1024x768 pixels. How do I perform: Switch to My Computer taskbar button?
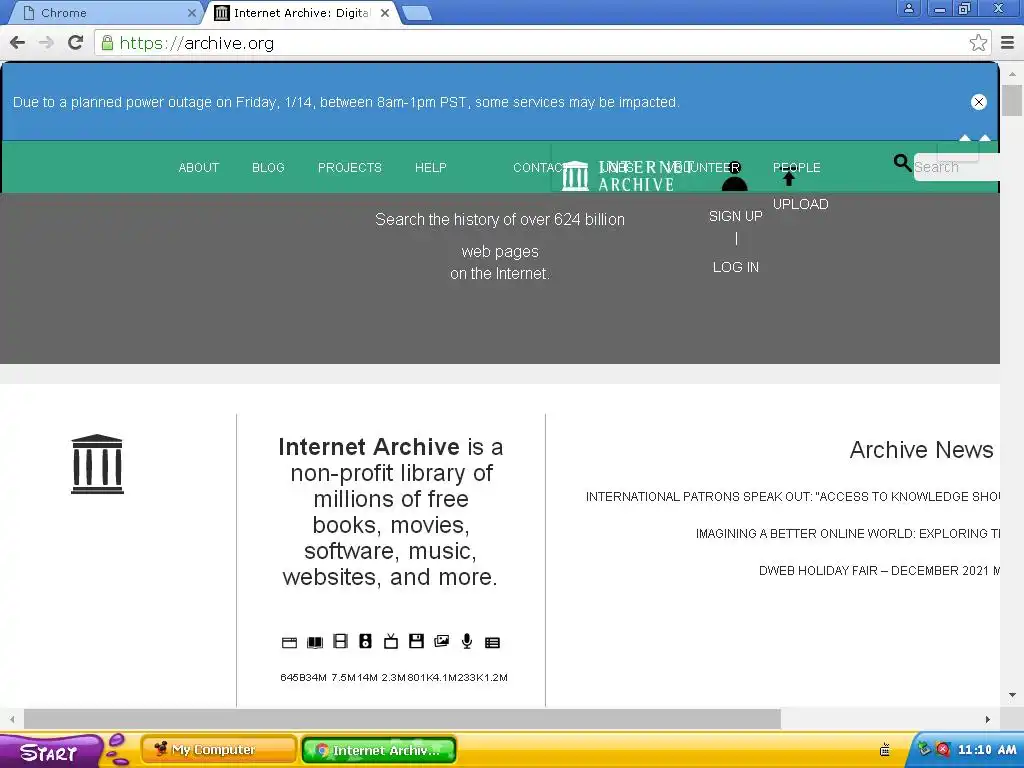click(219, 750)
